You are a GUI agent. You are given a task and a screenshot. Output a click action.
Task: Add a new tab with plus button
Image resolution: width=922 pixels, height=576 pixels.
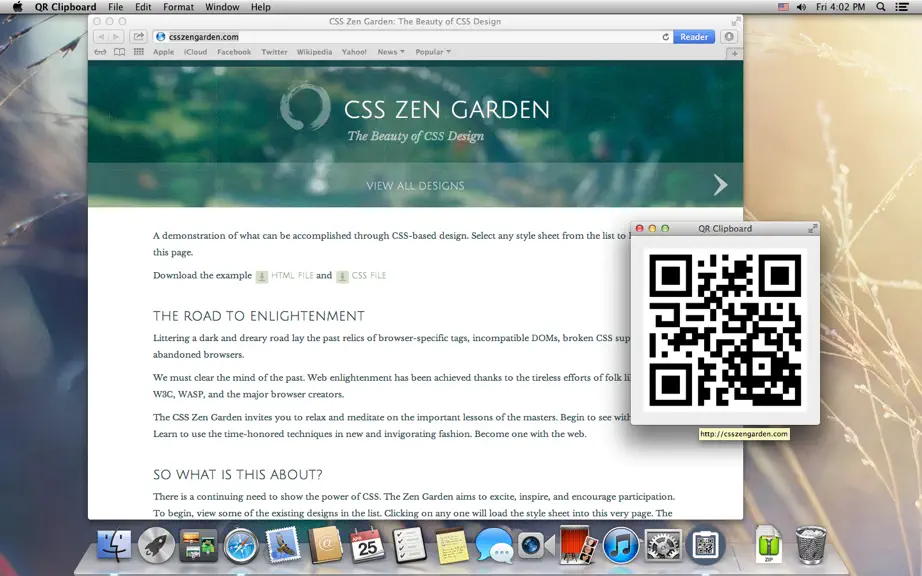coord(734,53)
